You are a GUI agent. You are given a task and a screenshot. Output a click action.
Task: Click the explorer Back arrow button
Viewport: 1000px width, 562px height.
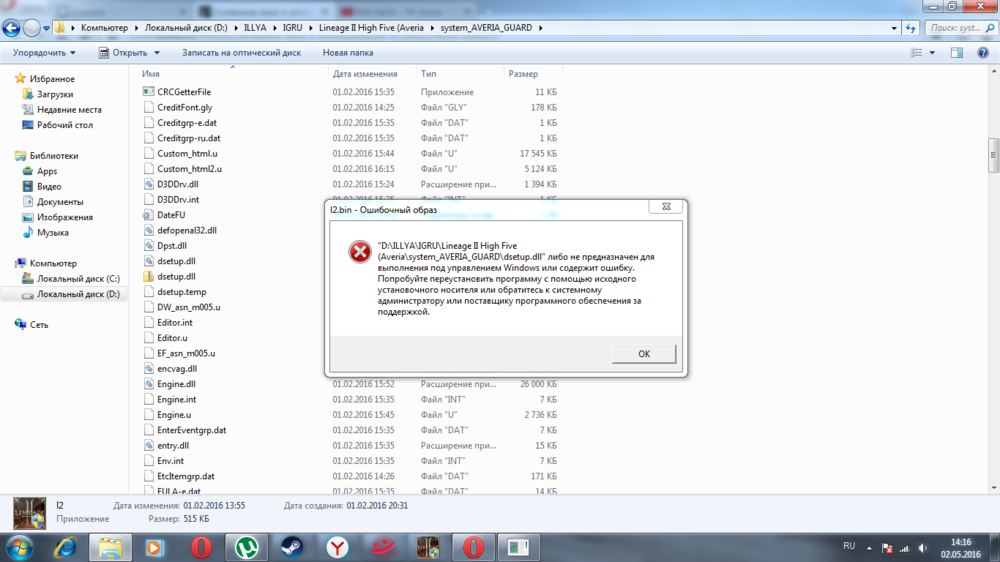12,28
